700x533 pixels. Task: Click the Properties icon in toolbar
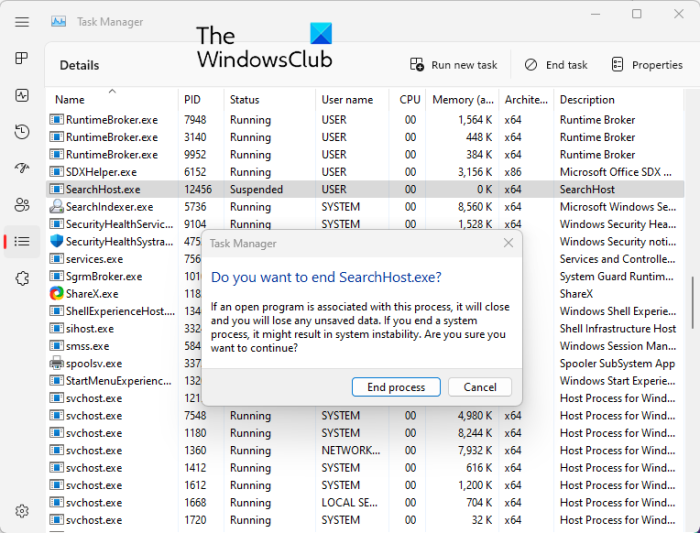pyautogui.click(x=617, y=65)
